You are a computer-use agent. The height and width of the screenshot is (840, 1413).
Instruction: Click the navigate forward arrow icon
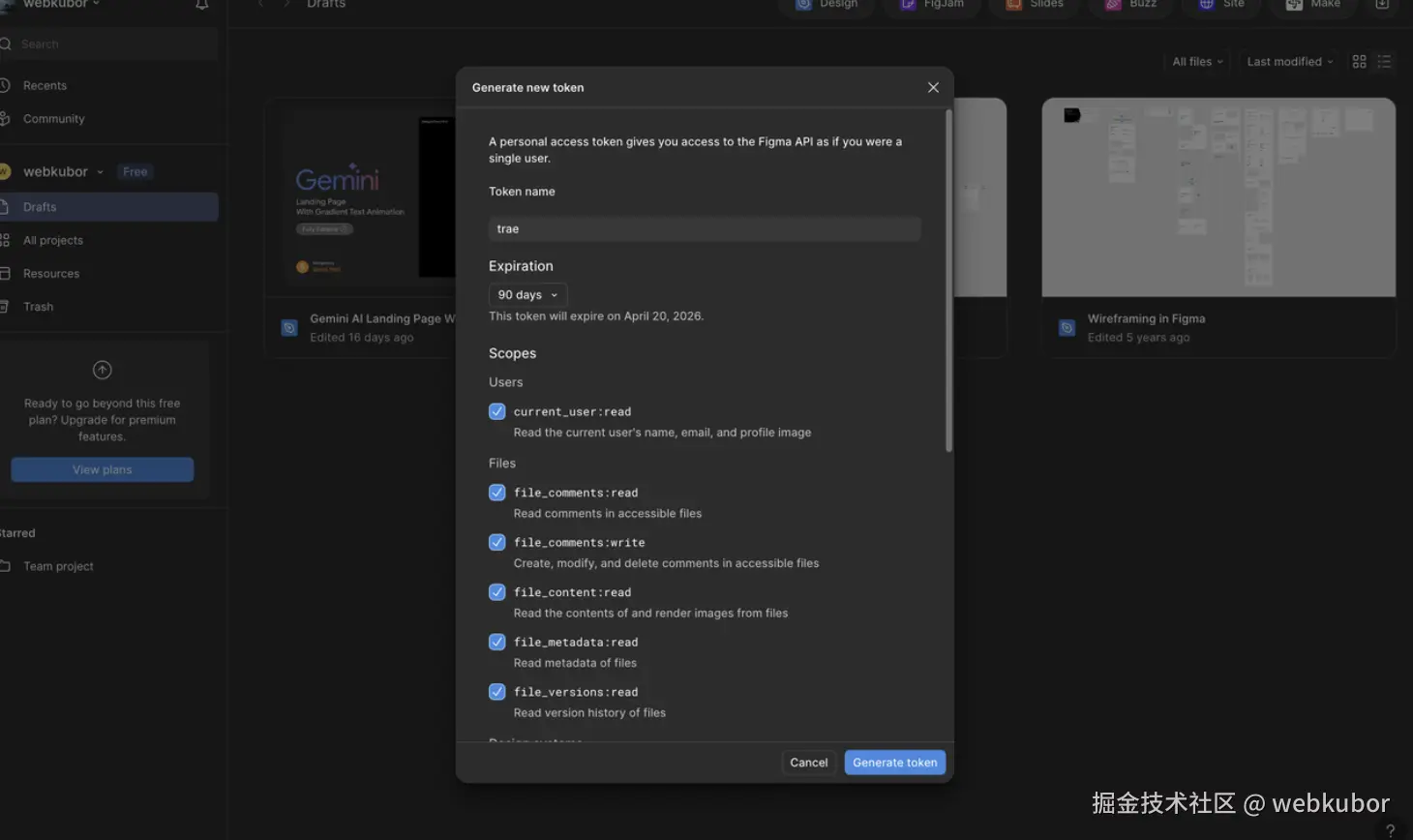coord(286,4)
